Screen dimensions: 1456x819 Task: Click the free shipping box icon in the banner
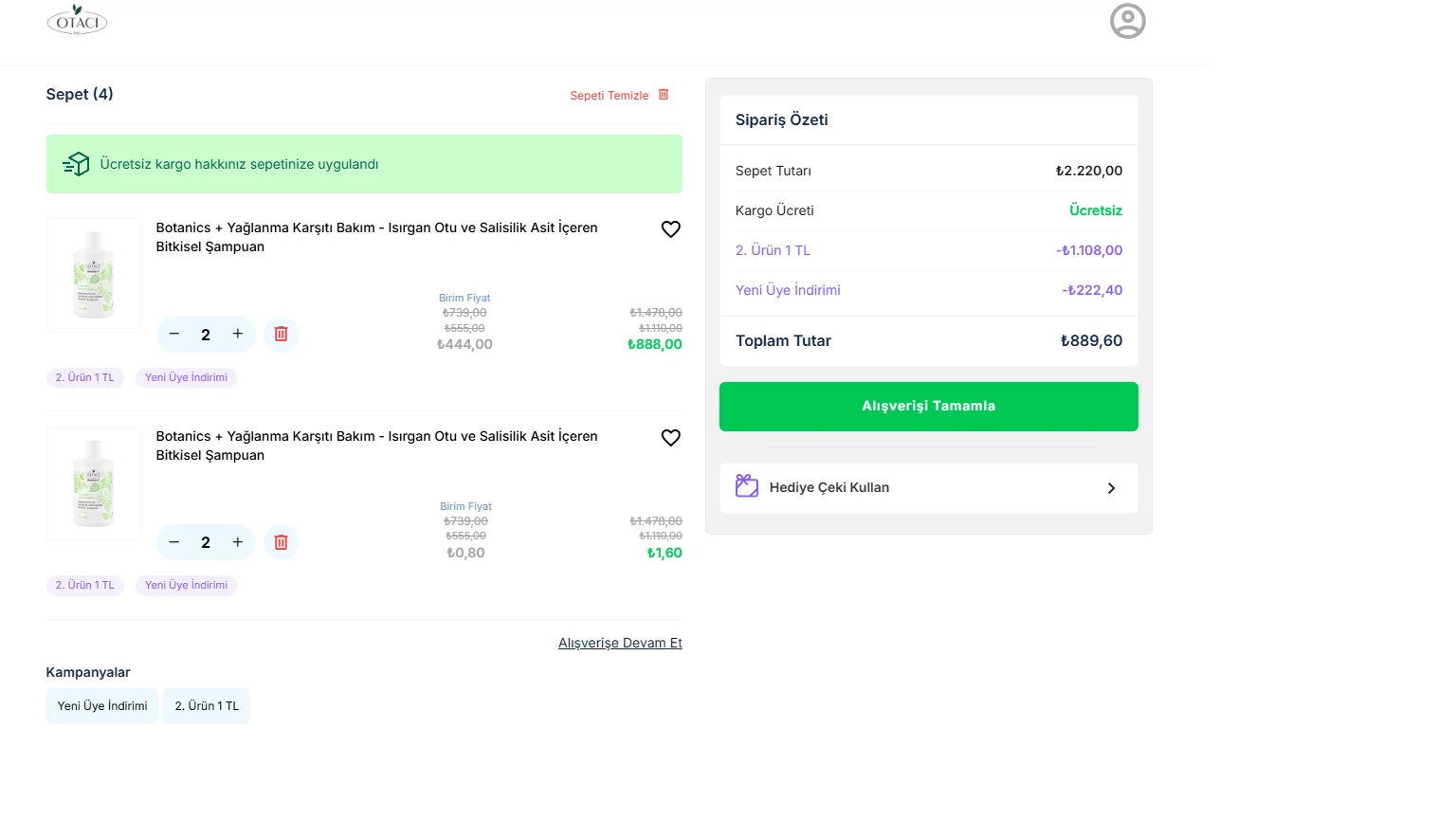76,164
